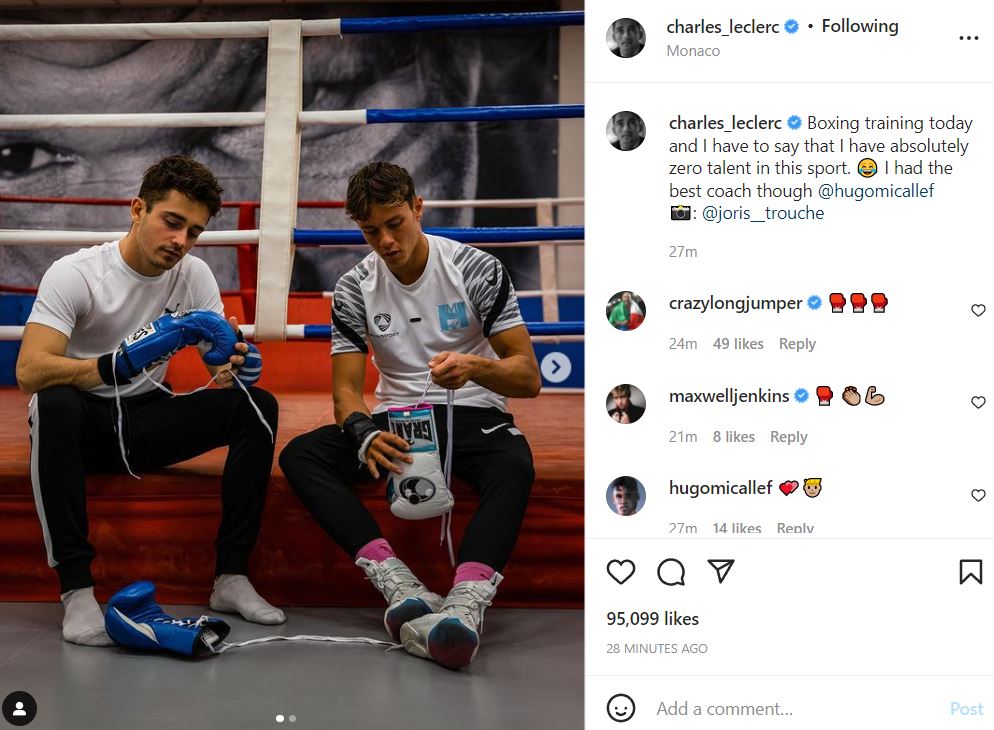Like hugomicallef's comment heart

click(x=978, y=495)
